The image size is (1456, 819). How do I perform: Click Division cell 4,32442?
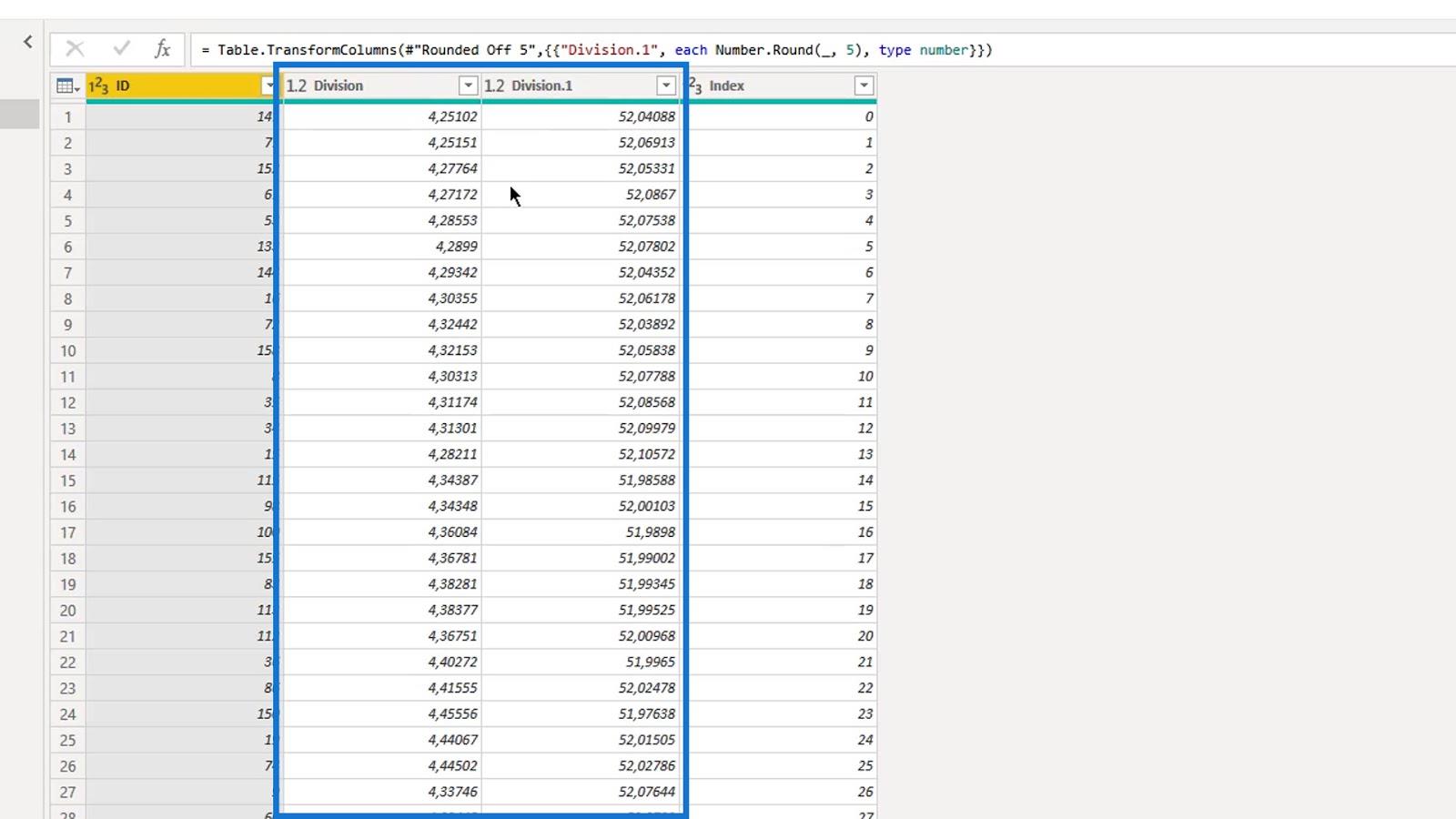(x=382, y=324)
